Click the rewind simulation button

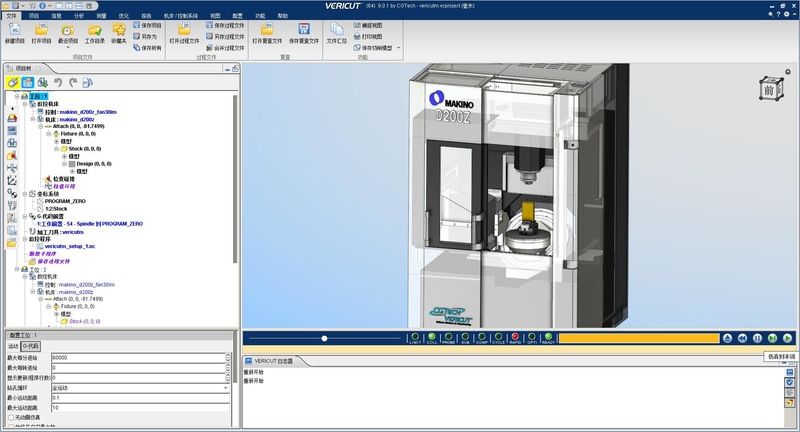(x=742, y=338)
